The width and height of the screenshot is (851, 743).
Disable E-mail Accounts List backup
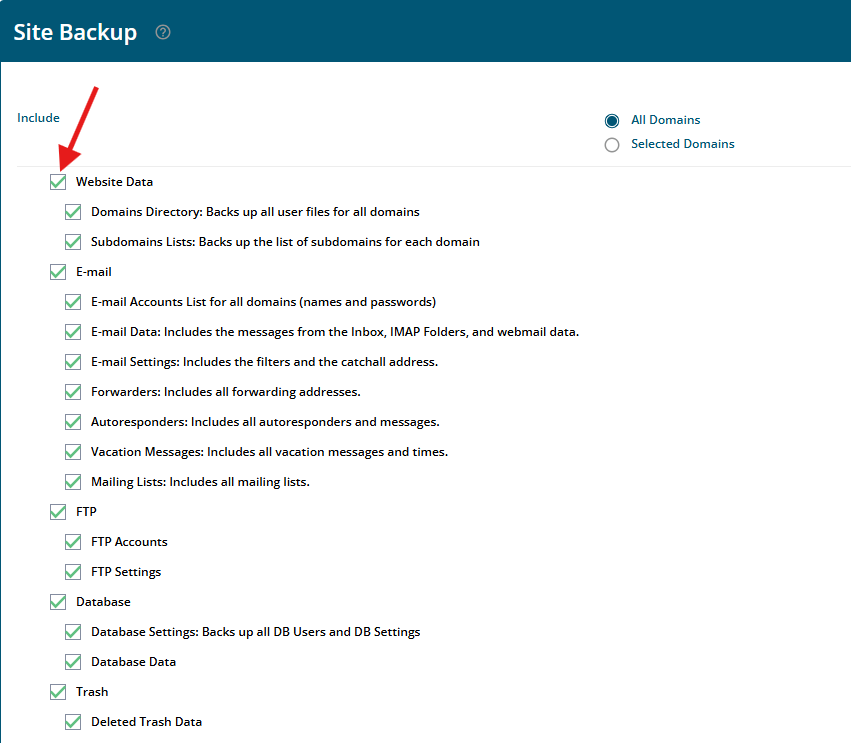point(73,302)
